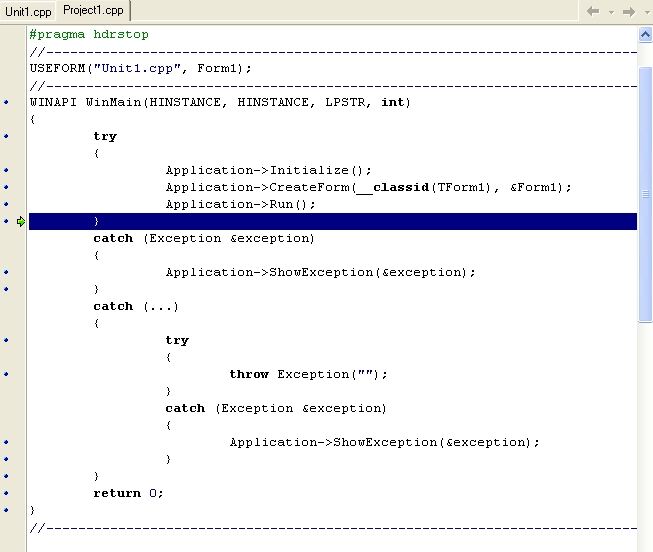Image resolution: width=653 pixels, height=552 pixels.
Task: Click the highlighted current execution line
Action: coord(330,221)
